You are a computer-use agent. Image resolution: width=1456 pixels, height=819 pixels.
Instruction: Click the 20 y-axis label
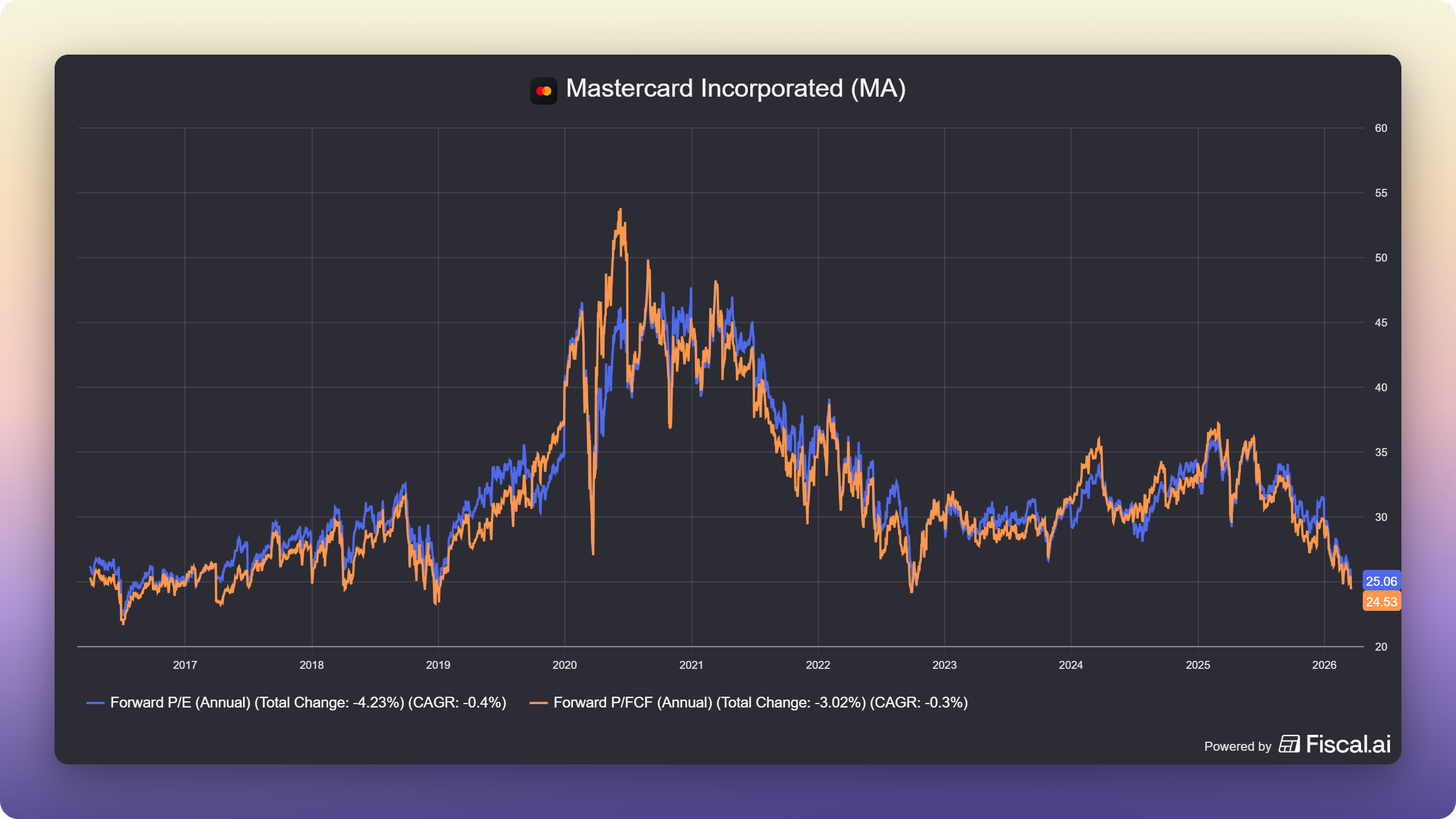(1380, 647)
